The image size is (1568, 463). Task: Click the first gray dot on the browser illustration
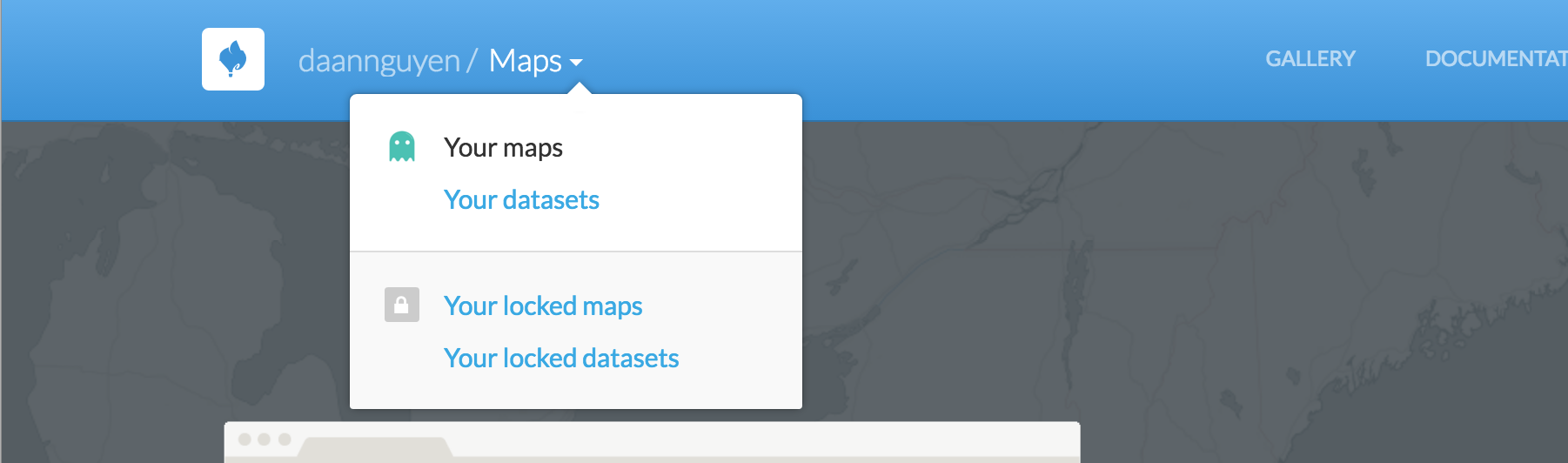(245, 439)
